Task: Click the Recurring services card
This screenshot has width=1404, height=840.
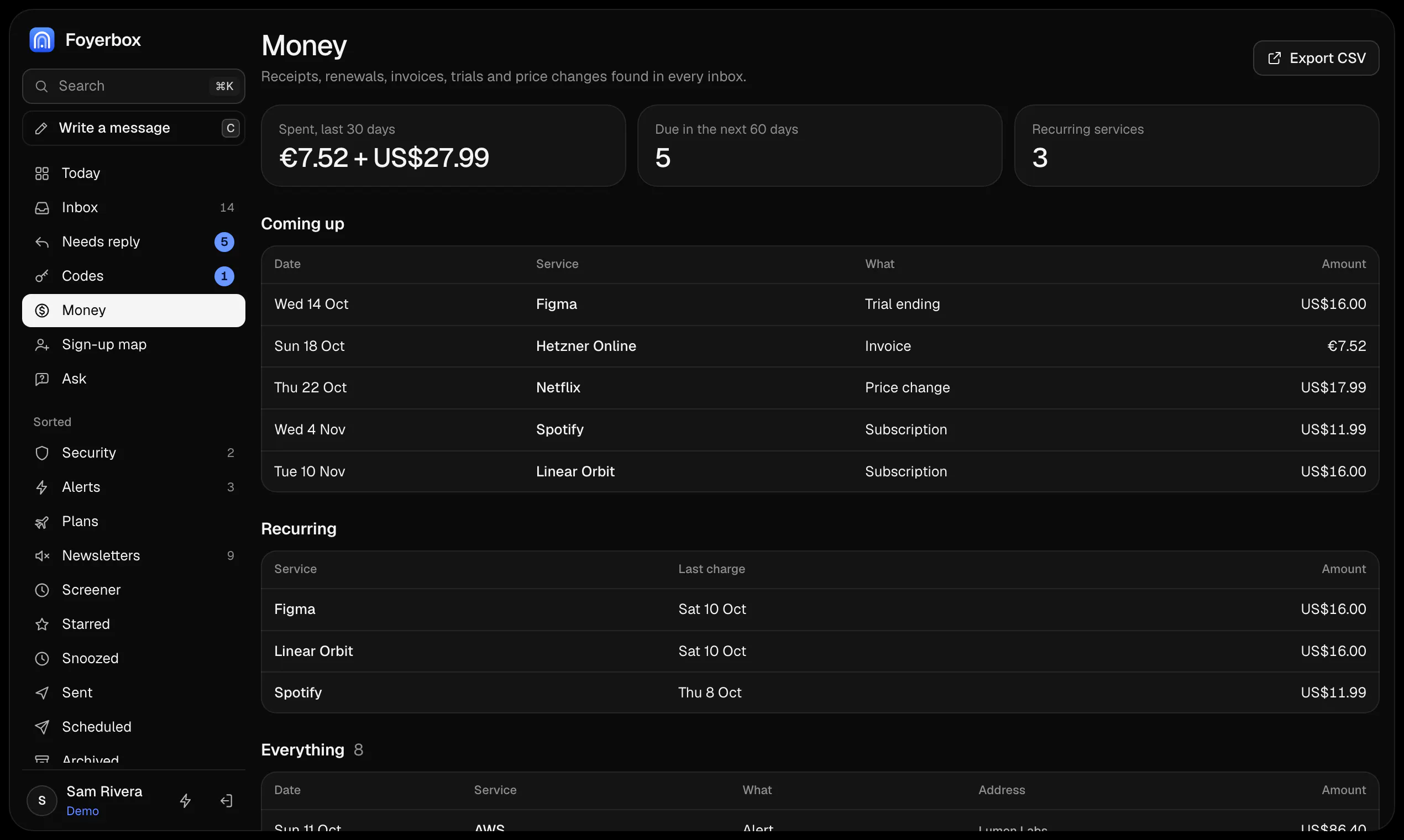Action: pyautogui.click(x=1196, y=145)
